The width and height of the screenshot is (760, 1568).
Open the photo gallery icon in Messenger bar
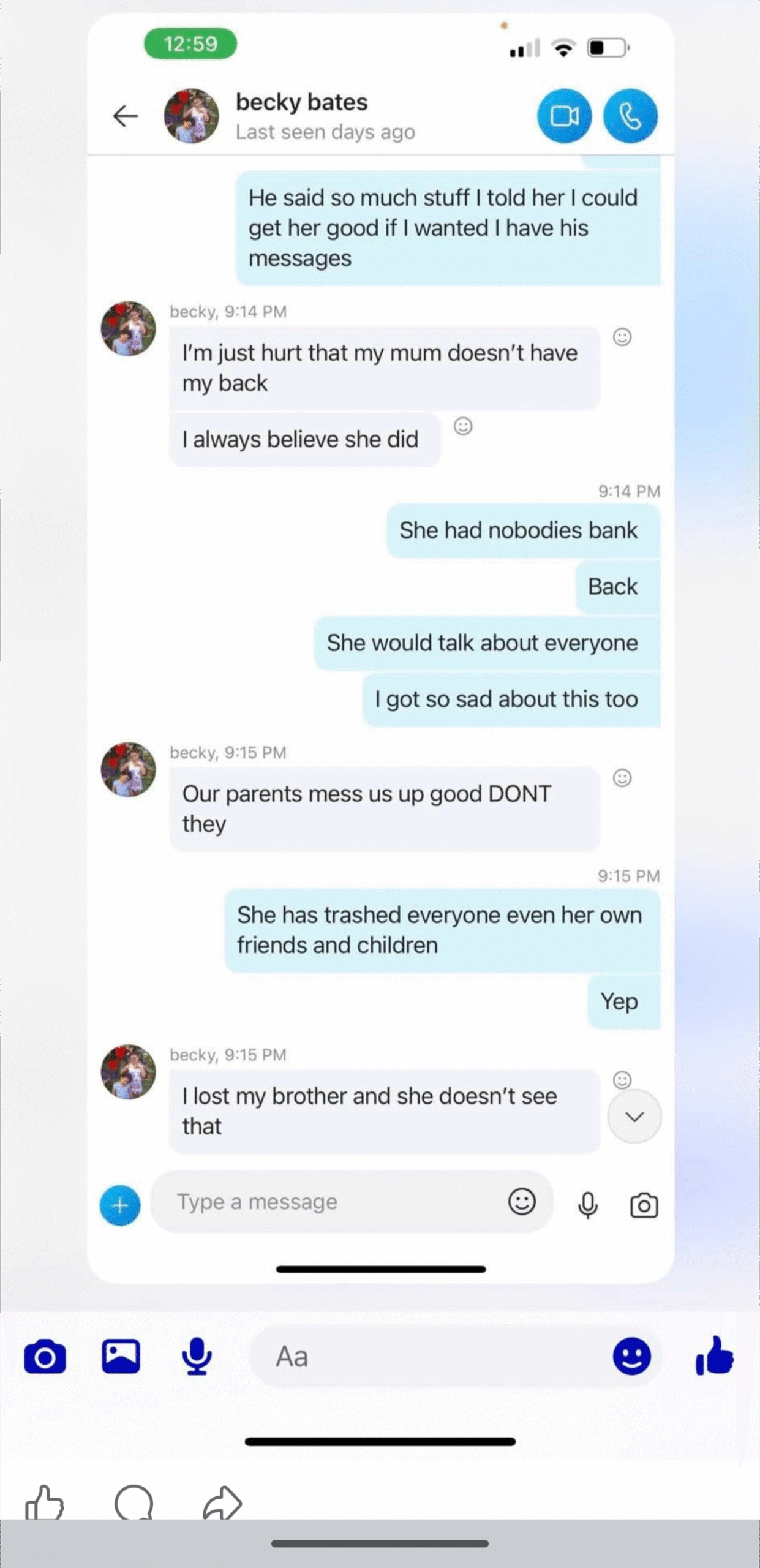(121, 1356)
